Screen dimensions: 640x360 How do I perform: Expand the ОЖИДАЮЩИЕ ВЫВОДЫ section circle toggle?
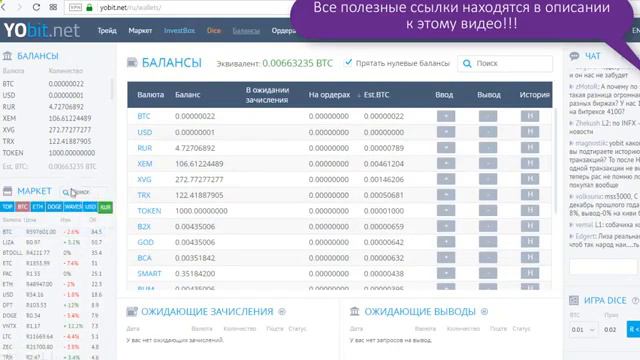pyautogui.click(x=484, y=311)
